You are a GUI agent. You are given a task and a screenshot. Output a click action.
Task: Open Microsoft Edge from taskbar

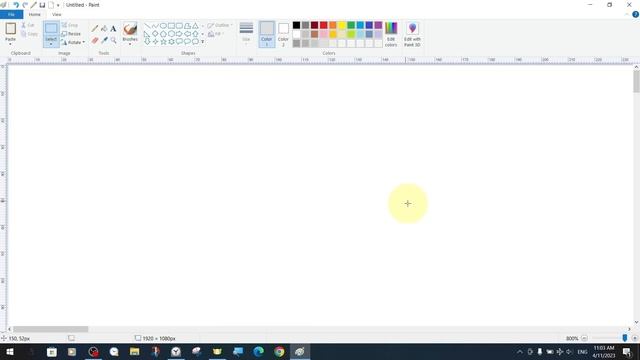(x=258, y=352)
